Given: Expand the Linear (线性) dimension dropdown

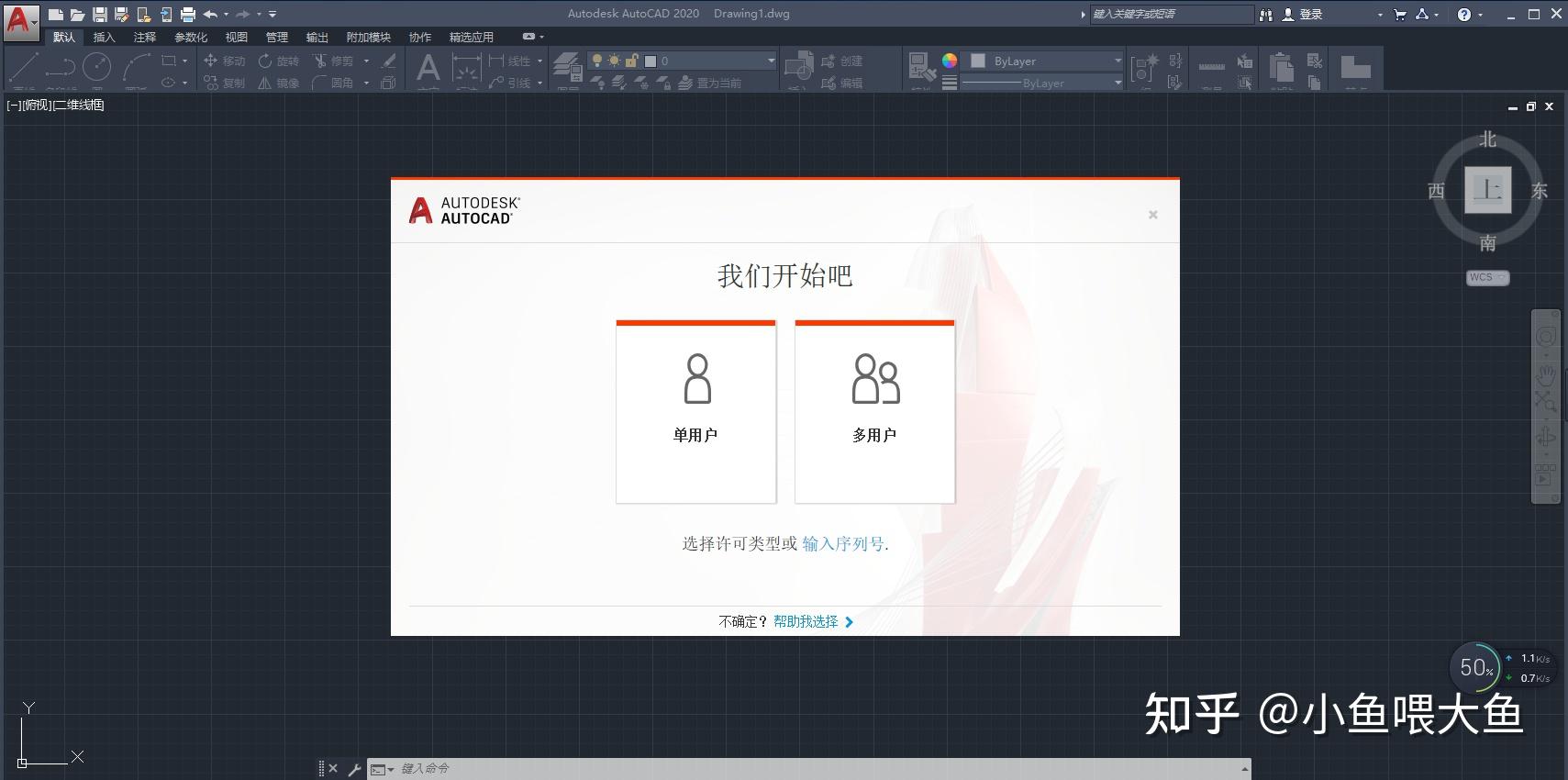Looking at the screenshot, I should 539,61.
